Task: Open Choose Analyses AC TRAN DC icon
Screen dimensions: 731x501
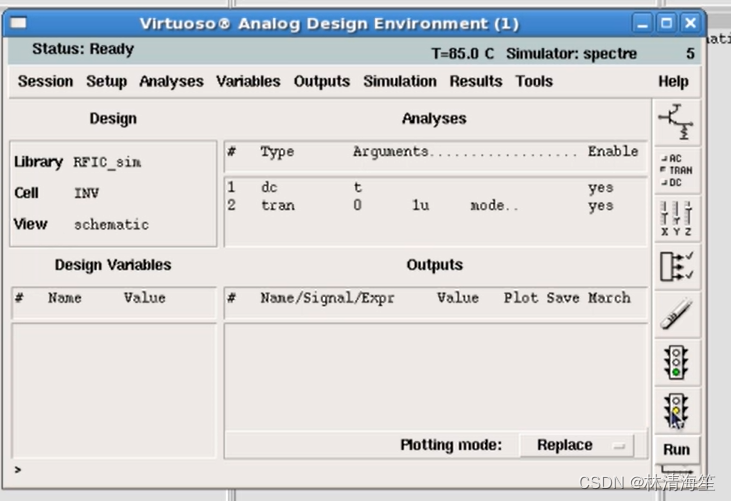Action: pos(676,171)
